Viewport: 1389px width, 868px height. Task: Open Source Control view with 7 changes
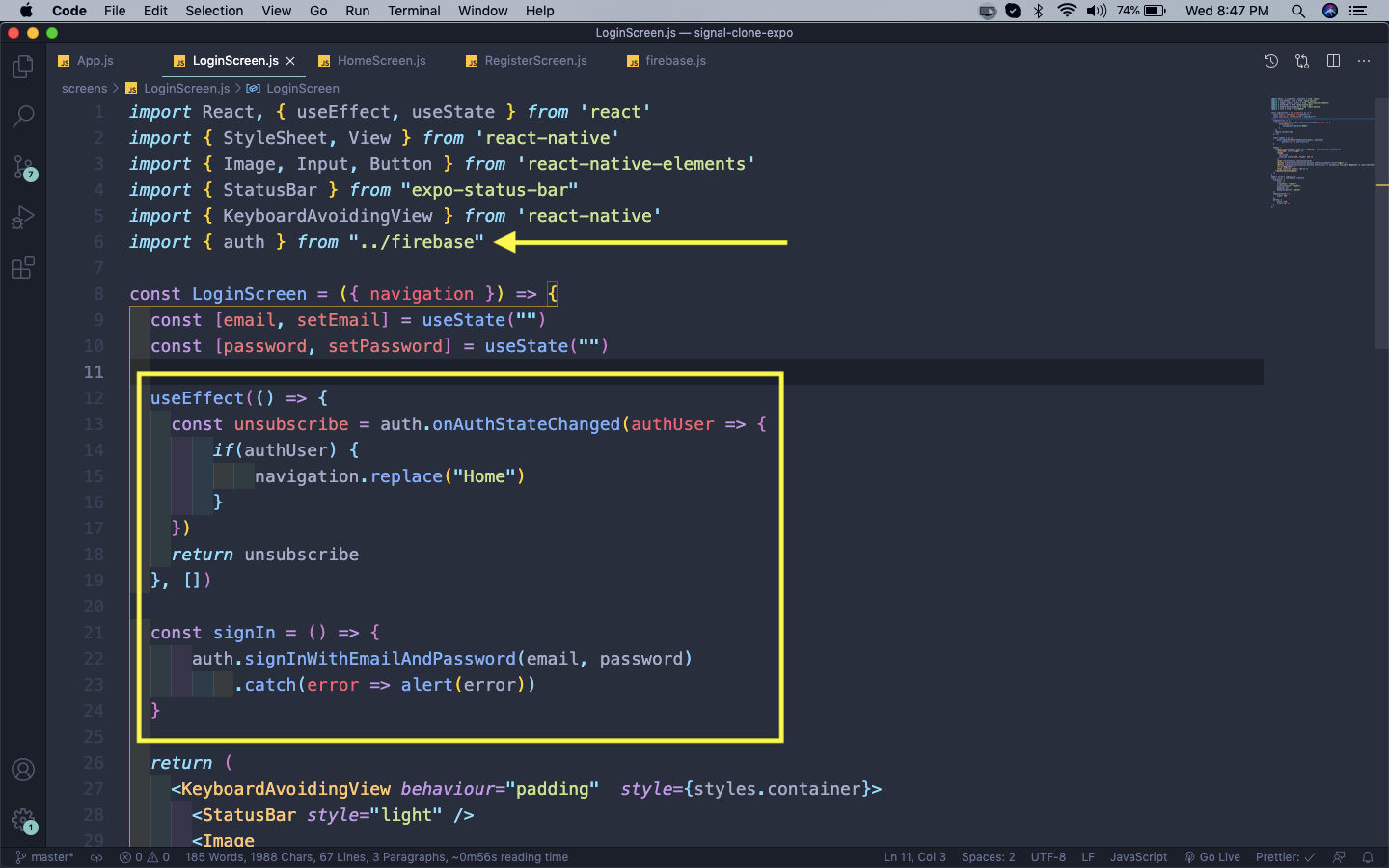(23, 167)
